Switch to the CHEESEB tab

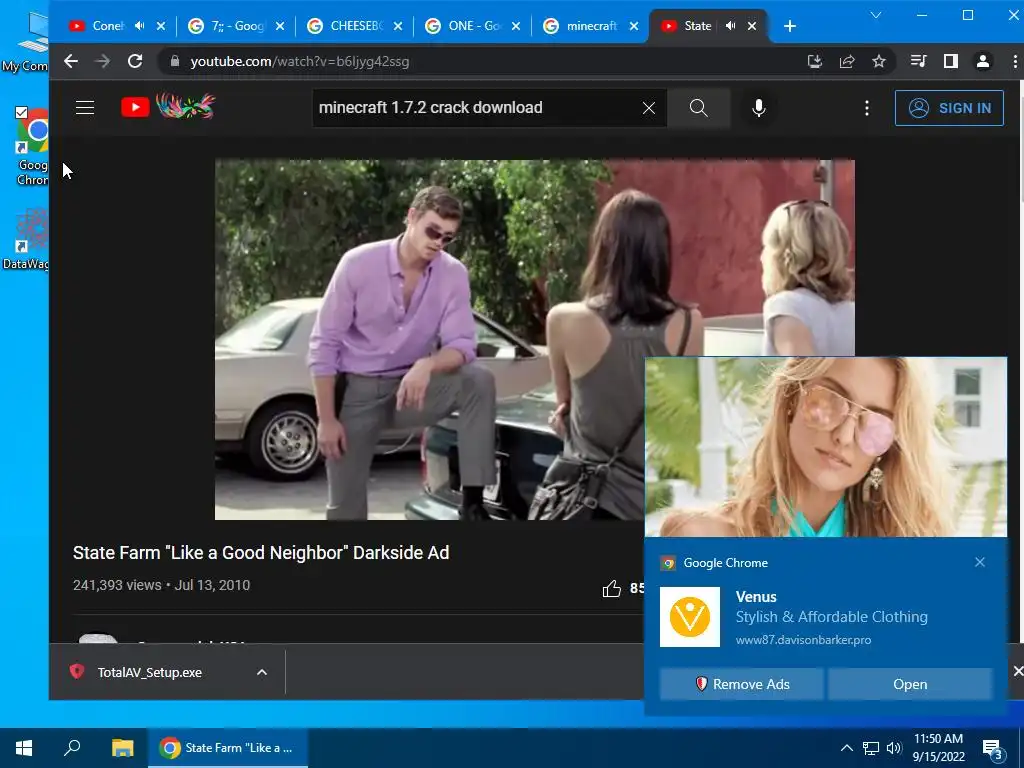(356, 26)
